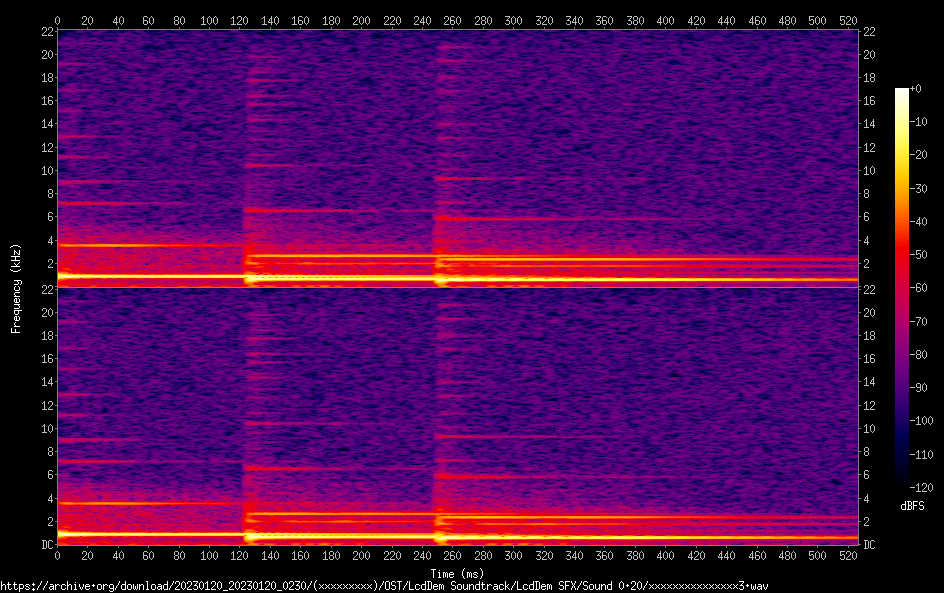Click the 0 tick on the top time axis
Screen dimensions: 944x593
click(x=58, y=20)
